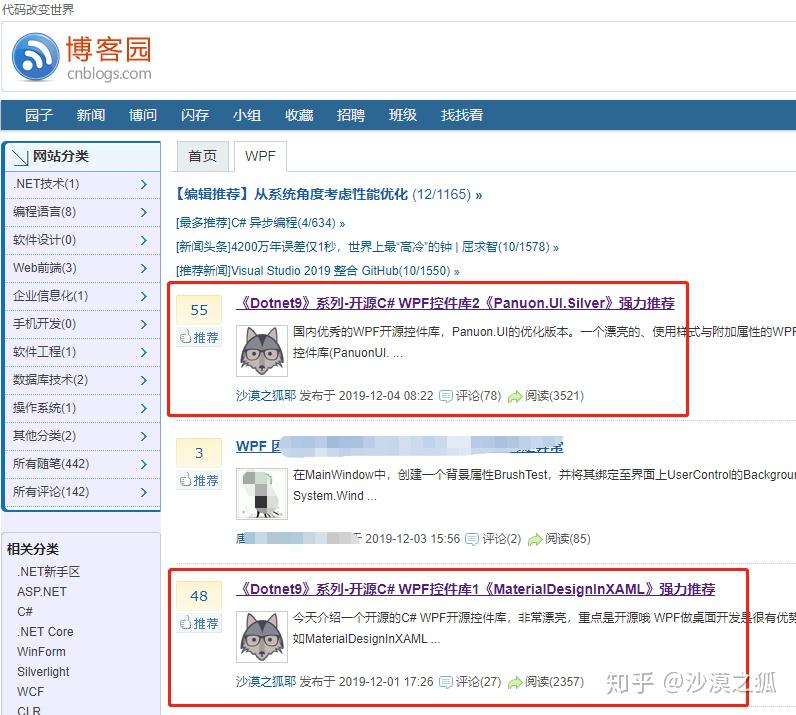
Task: Open the 最多推荐 C# 异步编程 link
Action: point(260,223)
